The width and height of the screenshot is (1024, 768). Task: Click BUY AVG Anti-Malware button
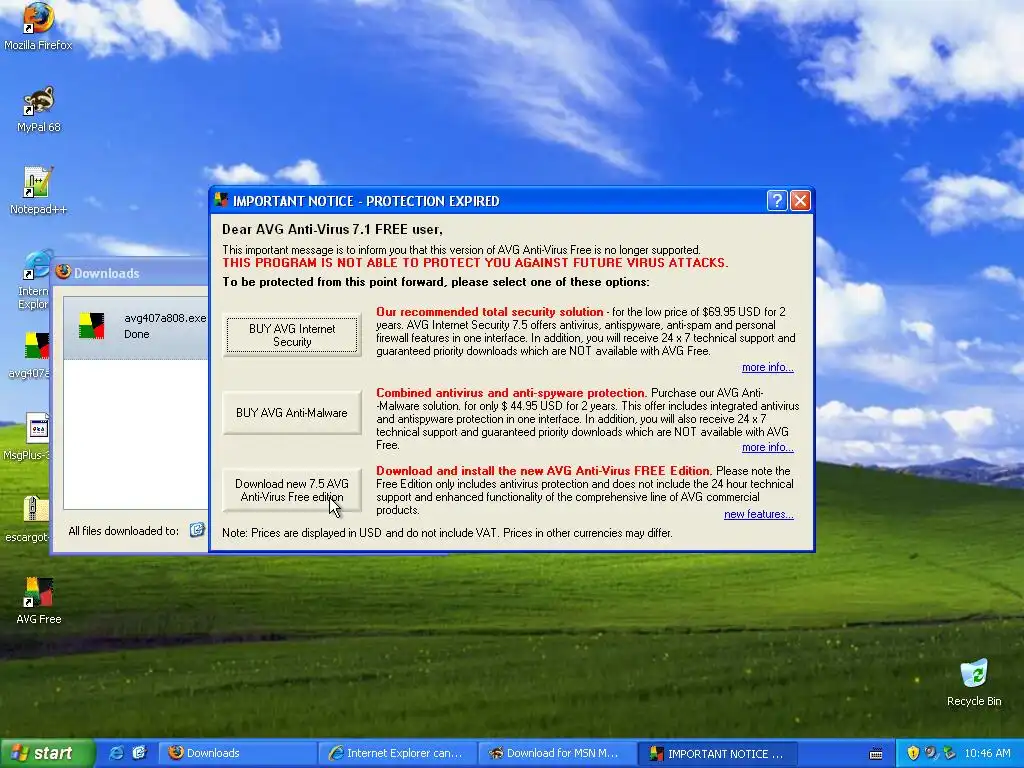click(x=292, y=413)
